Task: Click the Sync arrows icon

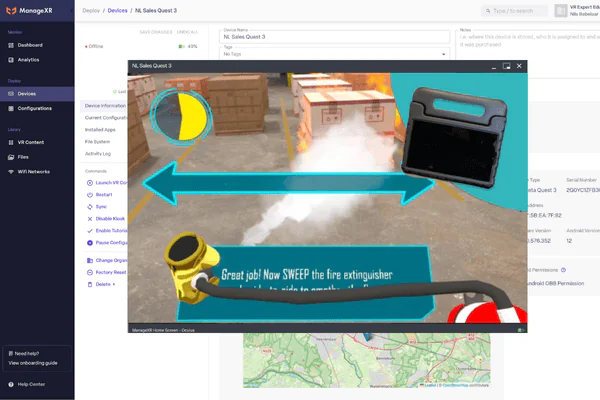Action: (90, 207)
